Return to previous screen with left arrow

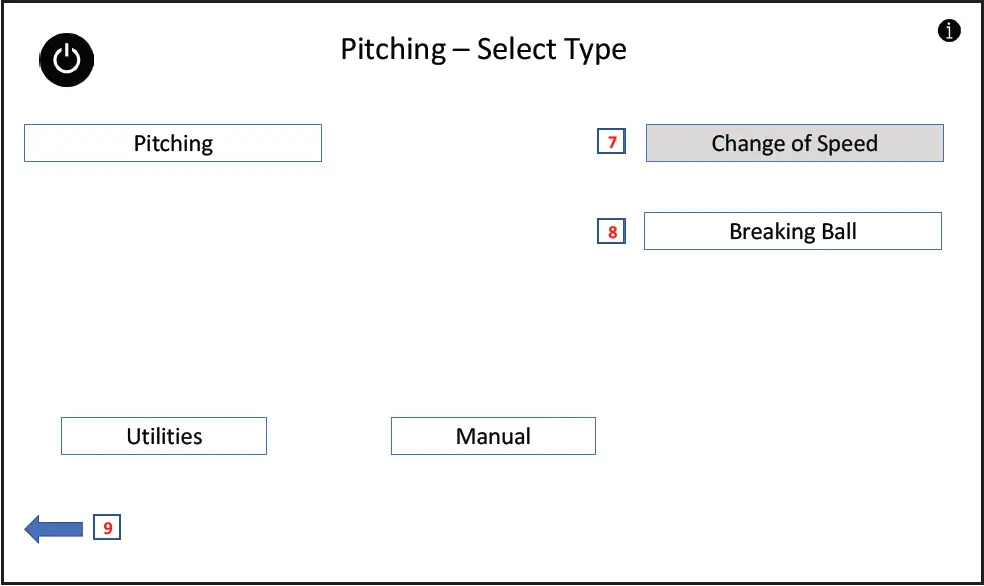[54, 527]
